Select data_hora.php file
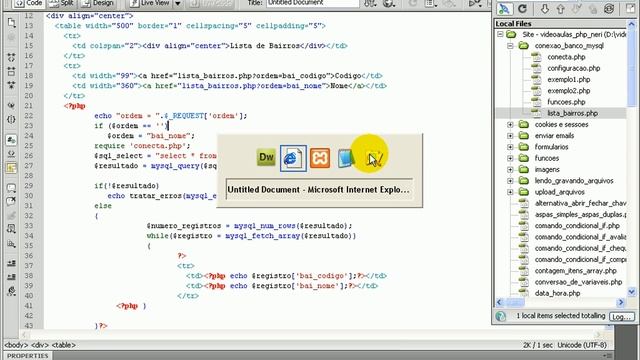This screenshot has width=640, height=360. click(x=557, y=293)
